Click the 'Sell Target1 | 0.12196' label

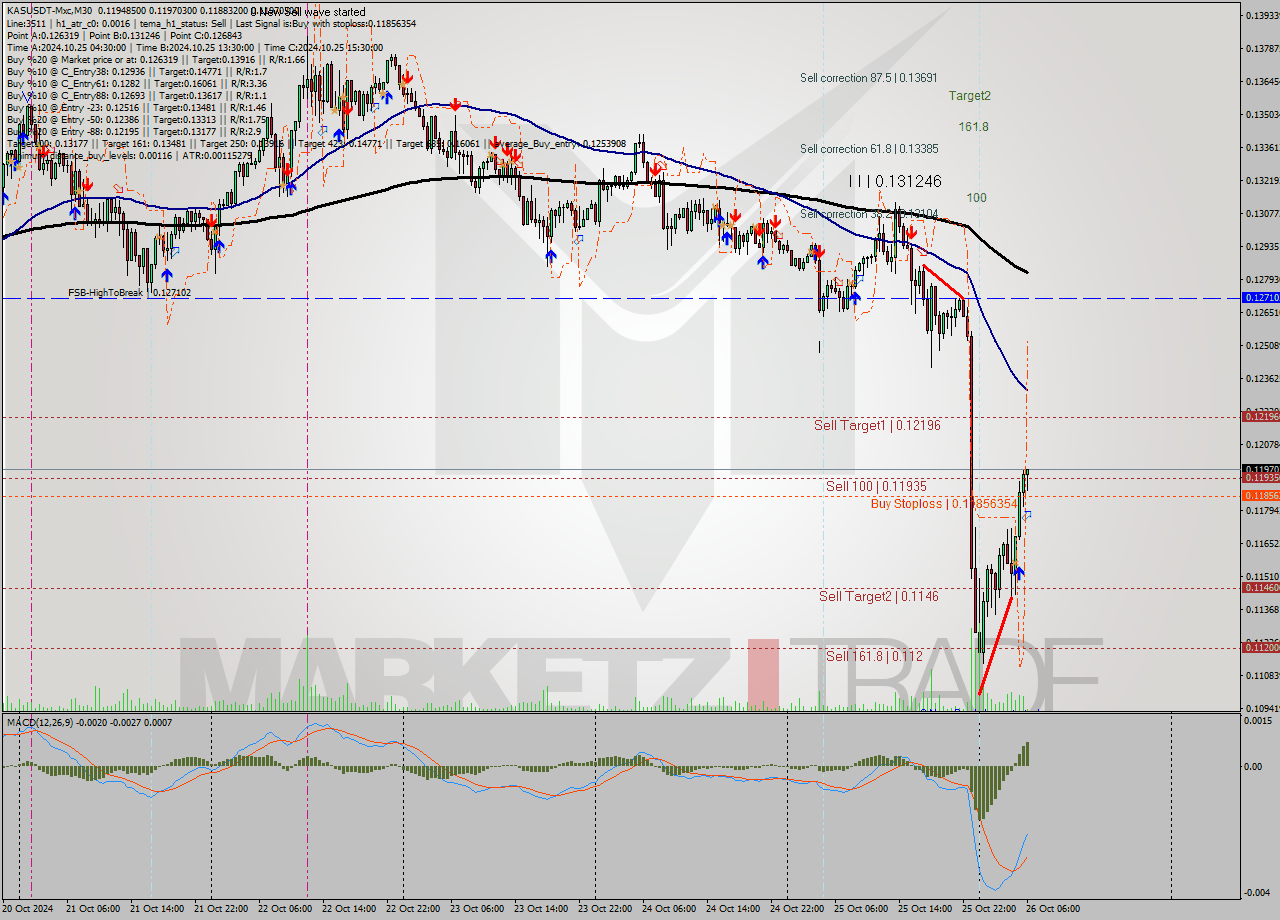877,425
